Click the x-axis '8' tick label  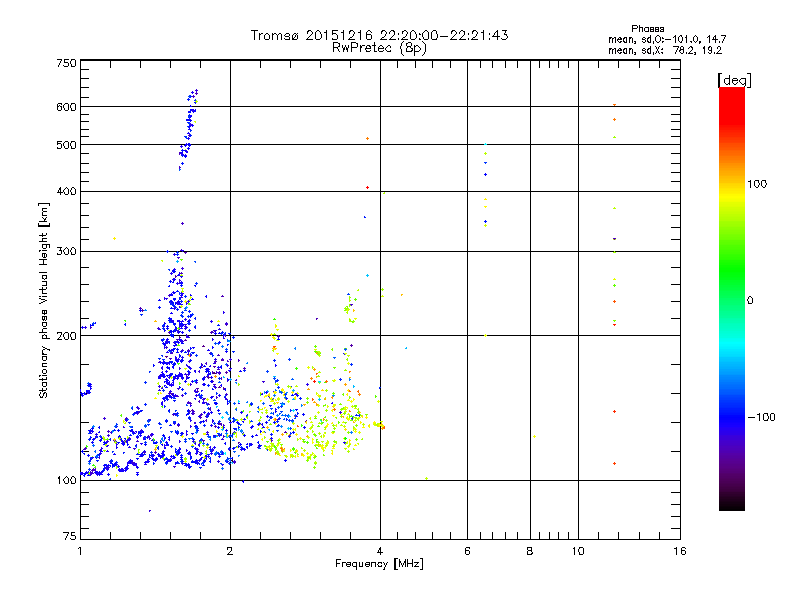click(530, 551)
